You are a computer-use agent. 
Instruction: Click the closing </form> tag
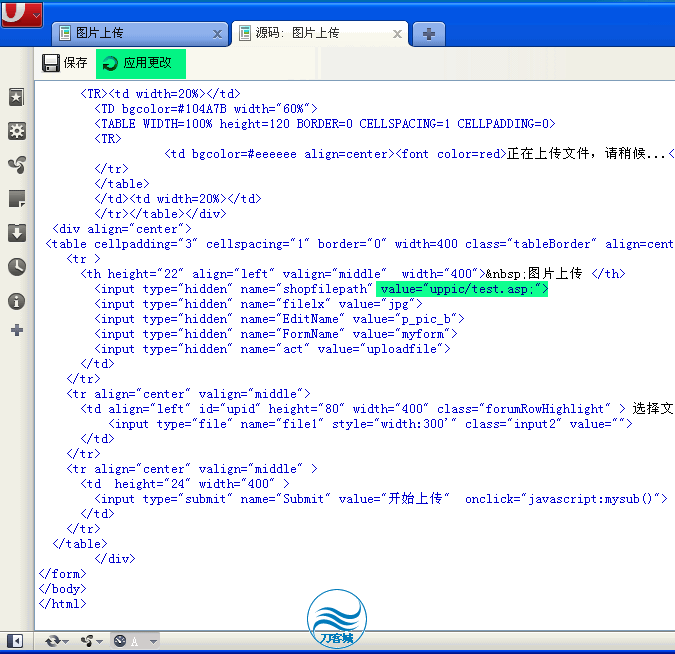pyautogui.click(x=62, y=574)
